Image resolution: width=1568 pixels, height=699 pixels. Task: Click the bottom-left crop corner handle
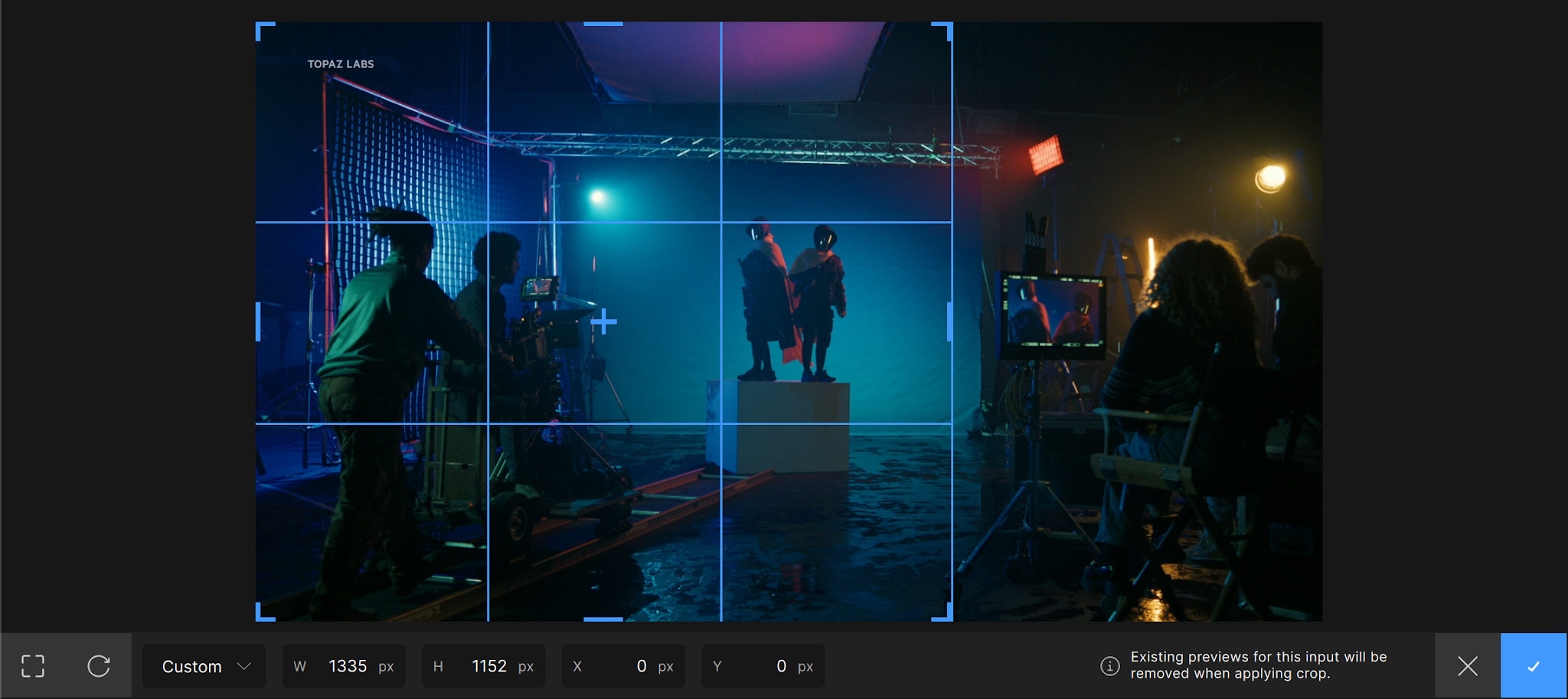264,612
